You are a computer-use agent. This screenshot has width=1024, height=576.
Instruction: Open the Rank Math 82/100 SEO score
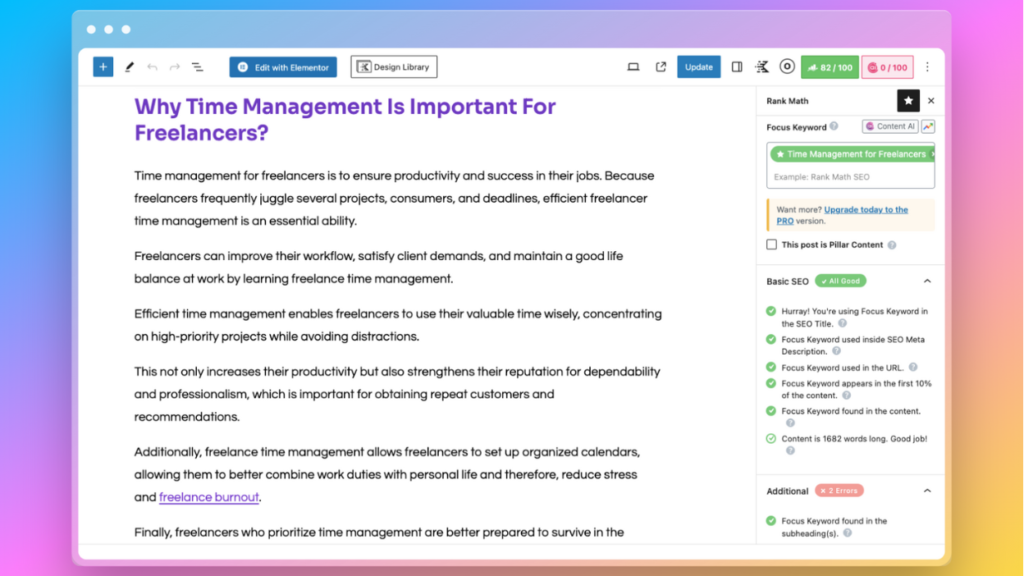tap(829, 67)
